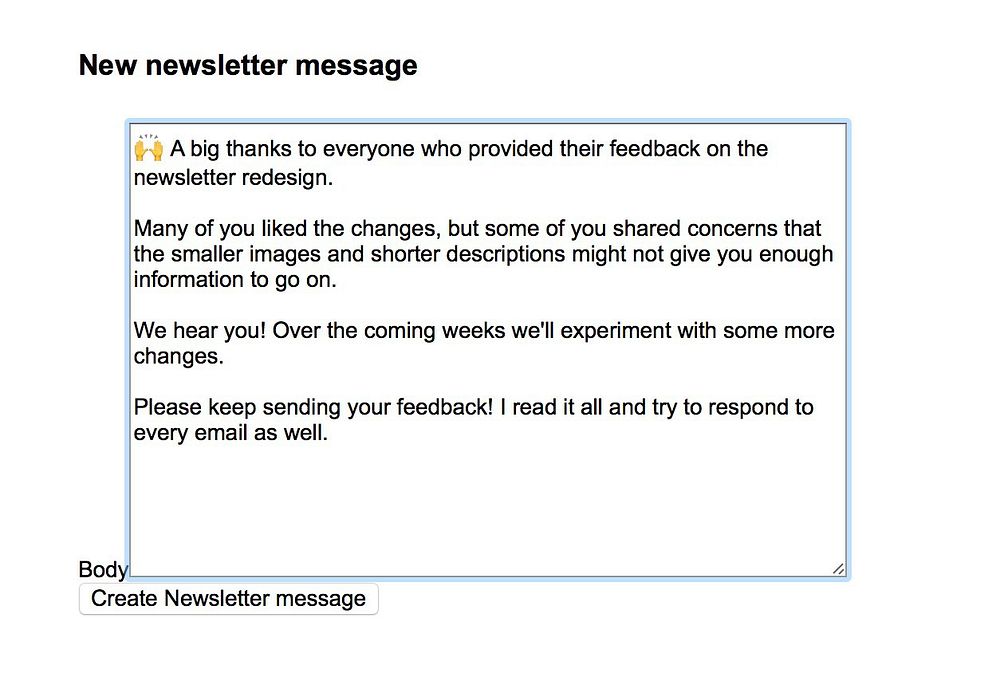Click the raised hands emoji
This screenshot has height=692, width=1000.
point(149,148)
